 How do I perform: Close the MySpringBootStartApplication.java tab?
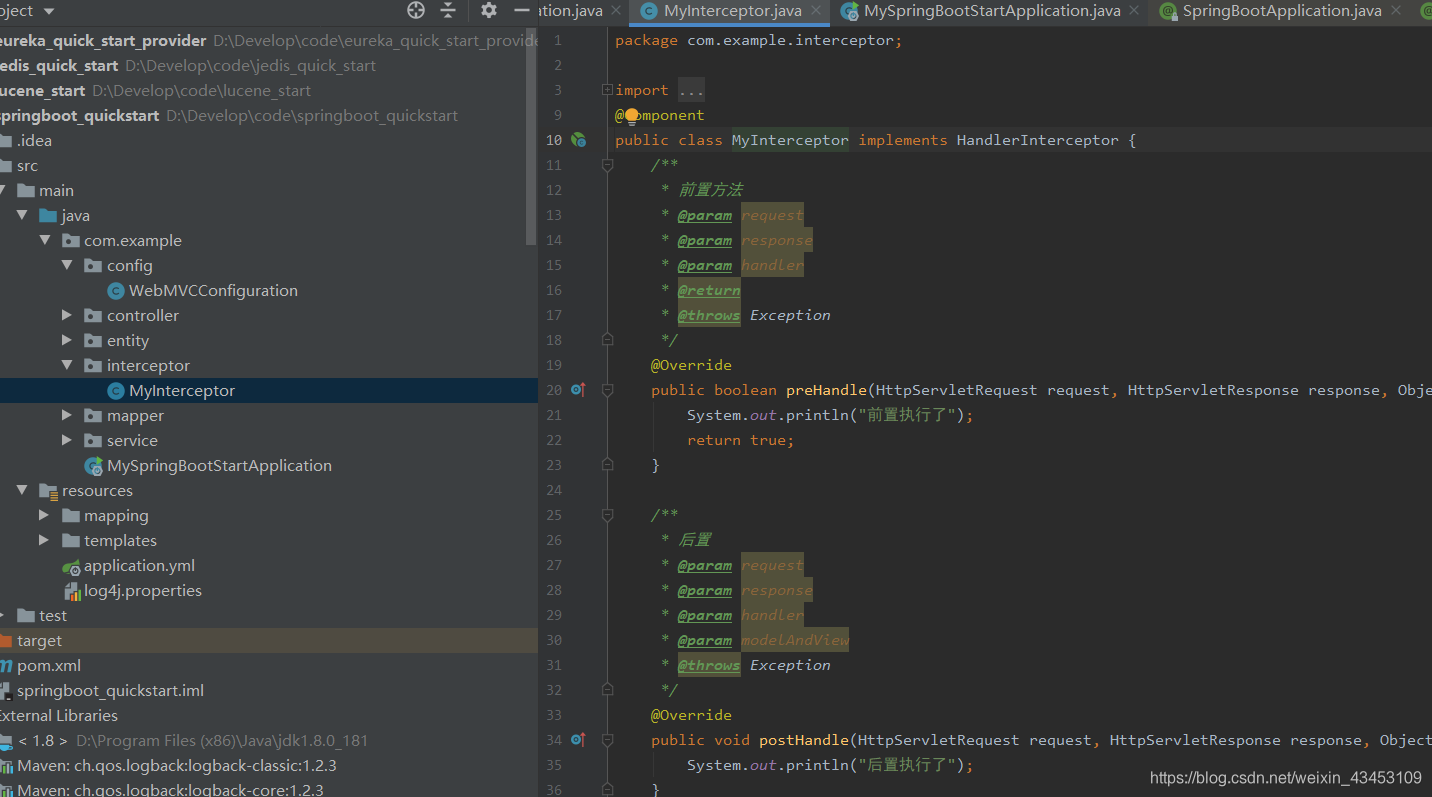tap(1134, 11)
